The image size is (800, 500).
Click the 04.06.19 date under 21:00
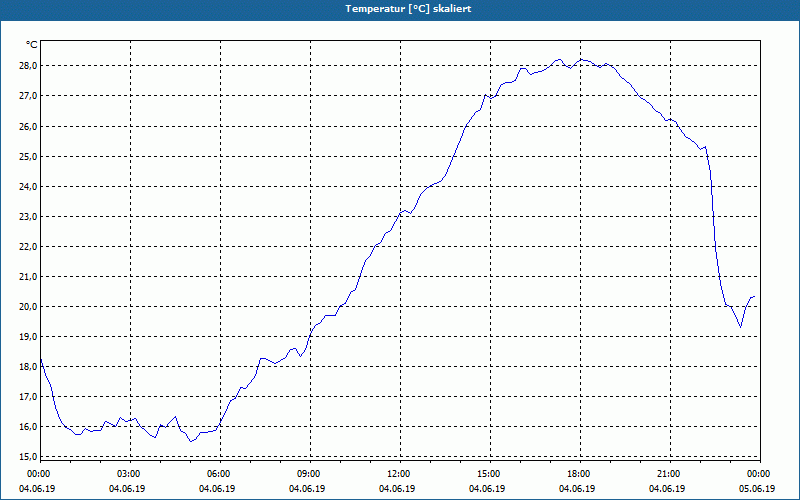pos(667,489)
